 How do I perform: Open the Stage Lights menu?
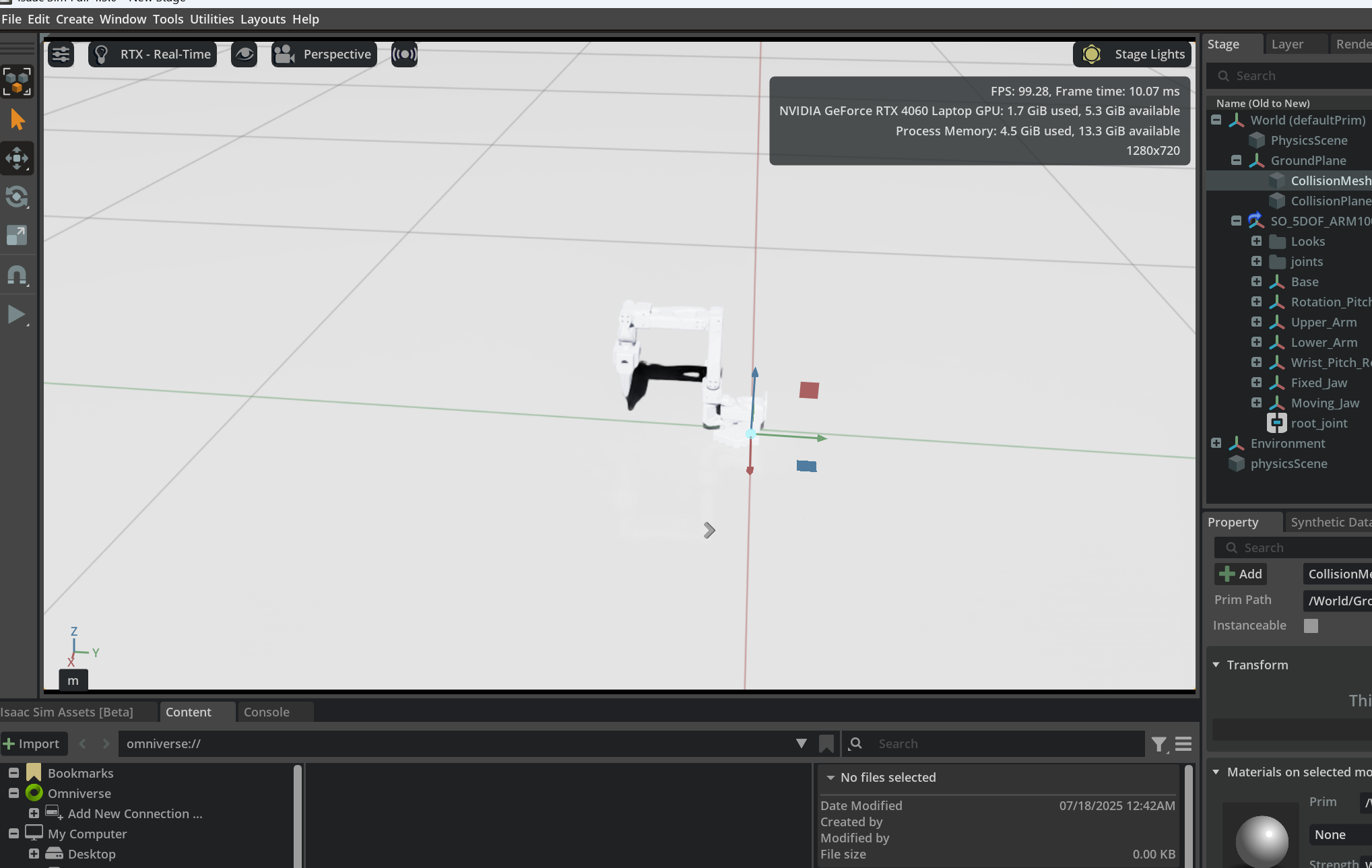click(x=1132, y=54)
